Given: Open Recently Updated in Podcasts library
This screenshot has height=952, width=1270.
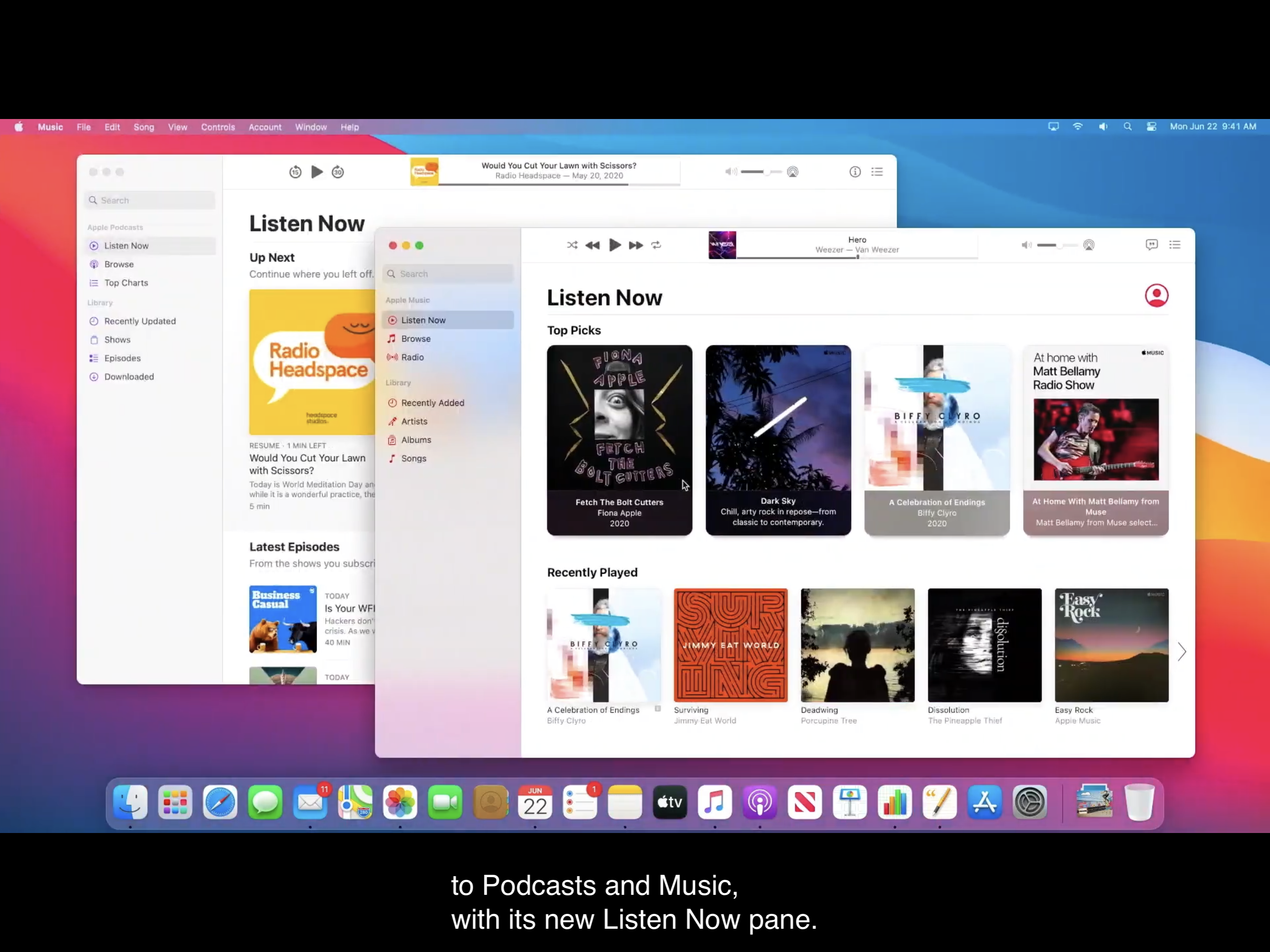Looking at the screenshot, I should (150, 321).
